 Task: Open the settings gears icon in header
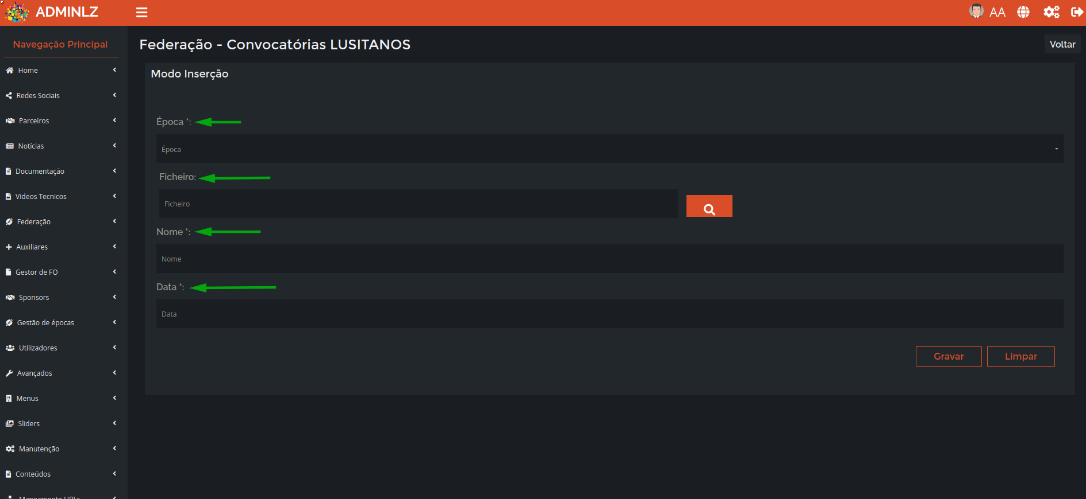coord(1051,12)
